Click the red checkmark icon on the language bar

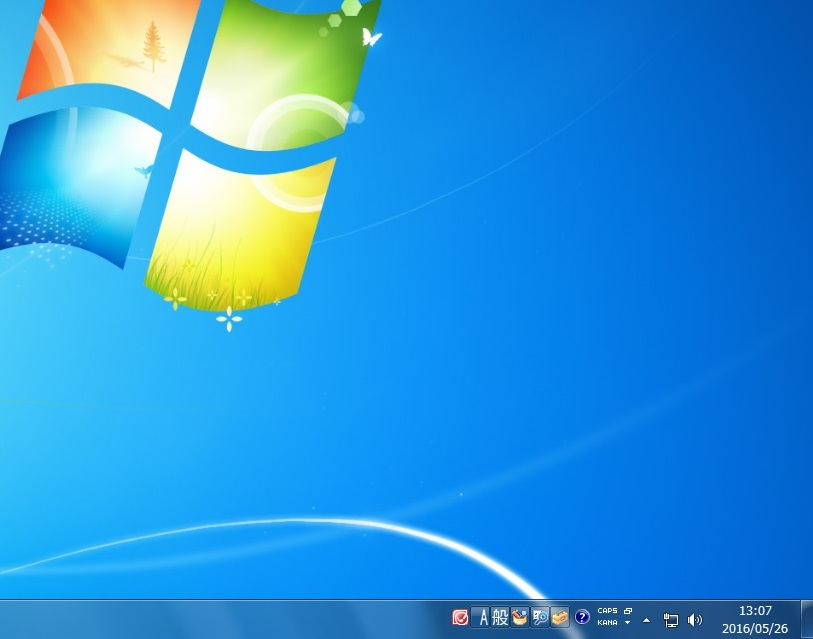(x=460, y=617)
